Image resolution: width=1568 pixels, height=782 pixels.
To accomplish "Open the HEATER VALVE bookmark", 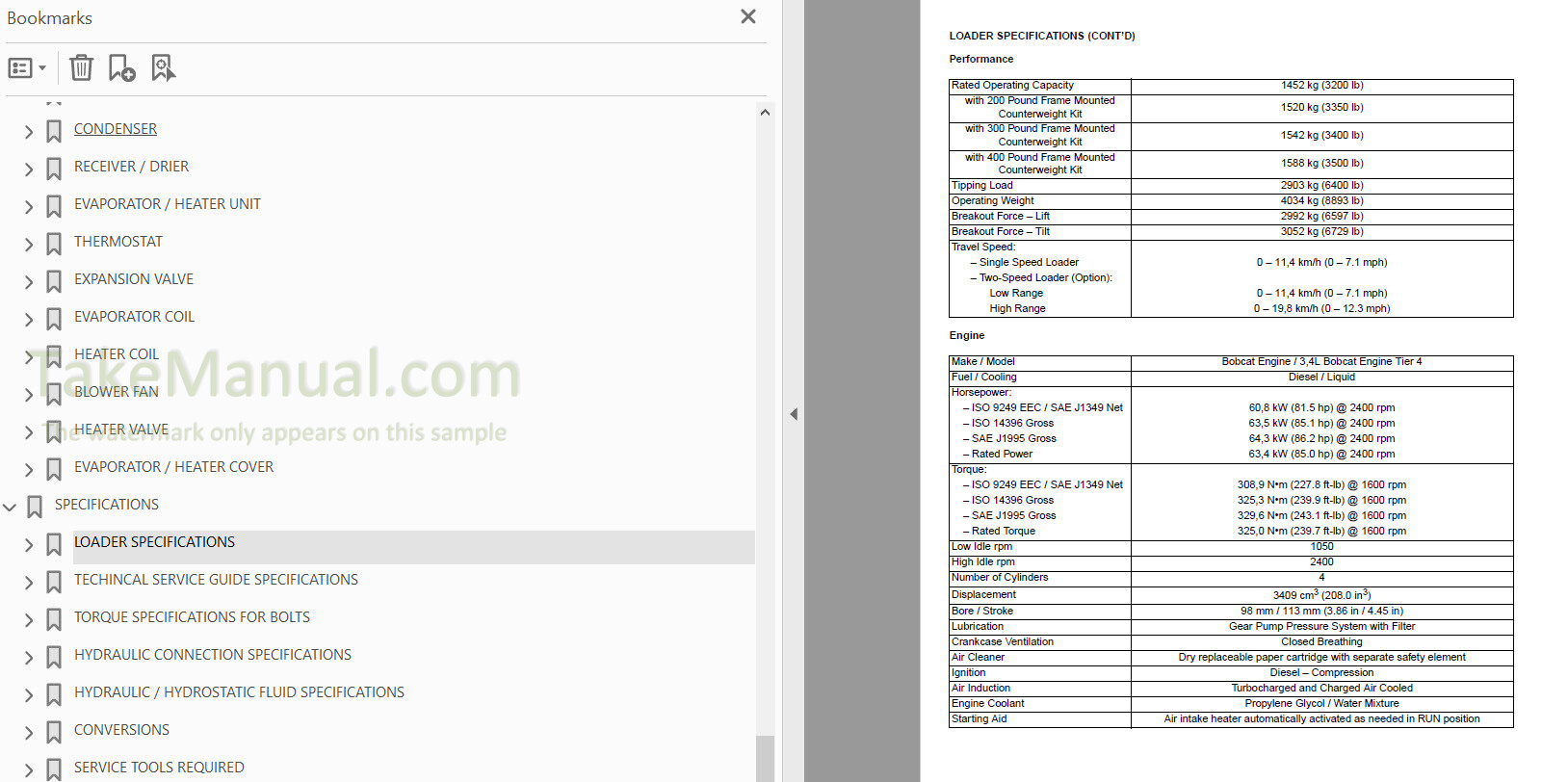I will click(x=121, y=430).
